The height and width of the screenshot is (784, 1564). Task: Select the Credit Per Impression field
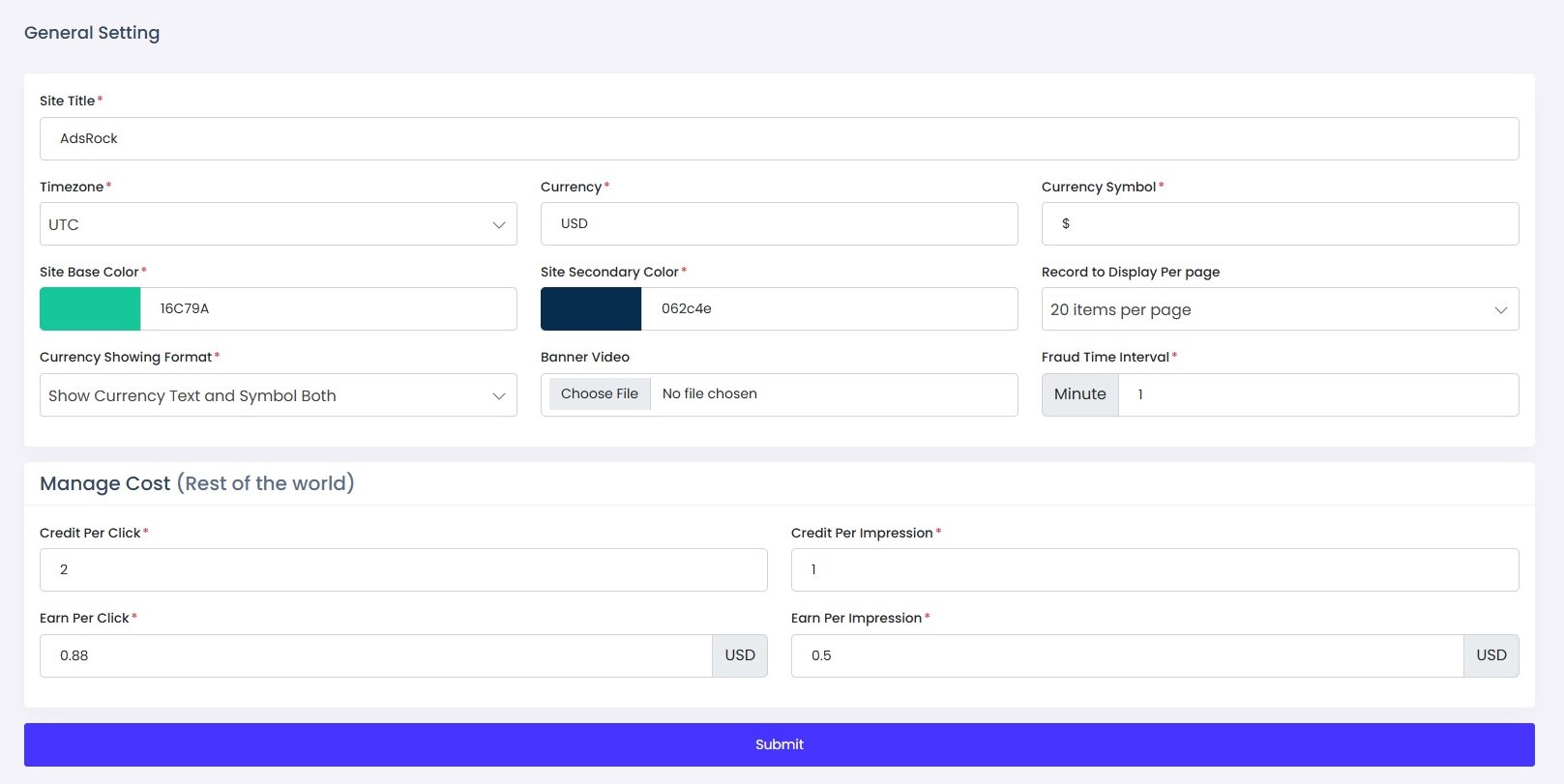(1154, 569)
